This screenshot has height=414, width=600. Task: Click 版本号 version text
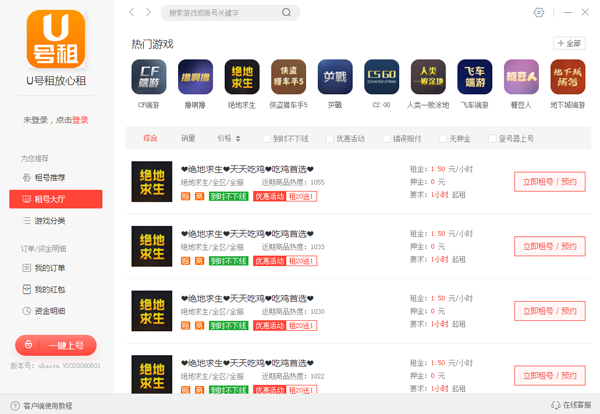point(55,366)
